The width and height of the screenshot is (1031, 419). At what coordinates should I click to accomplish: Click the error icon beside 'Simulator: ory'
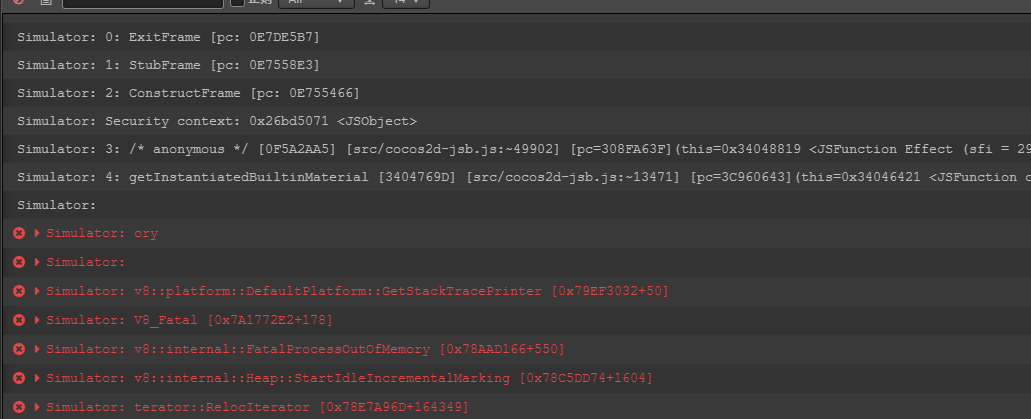coord(19,233)
